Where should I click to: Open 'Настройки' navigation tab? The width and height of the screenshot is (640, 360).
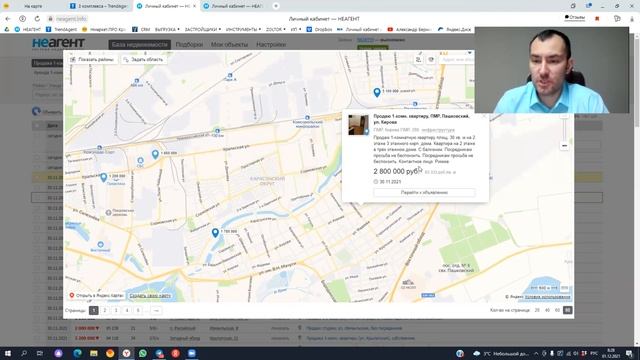click(271, 44)
